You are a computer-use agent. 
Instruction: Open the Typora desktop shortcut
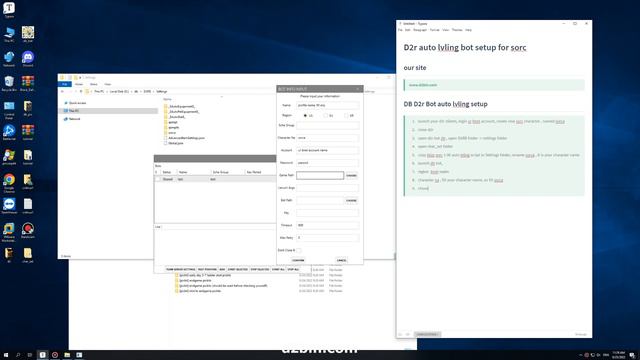click(x=9, y=9)
